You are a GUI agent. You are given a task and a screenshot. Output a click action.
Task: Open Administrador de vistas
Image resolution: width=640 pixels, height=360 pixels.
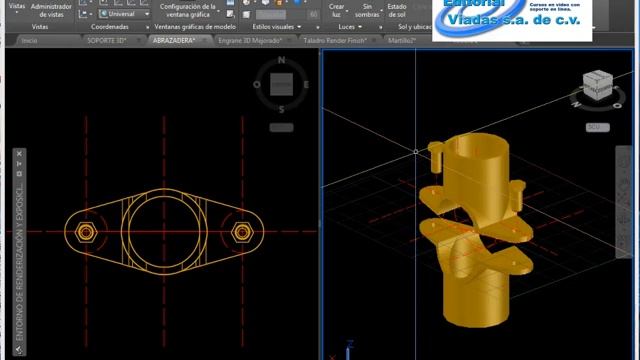tap(51, 10)
